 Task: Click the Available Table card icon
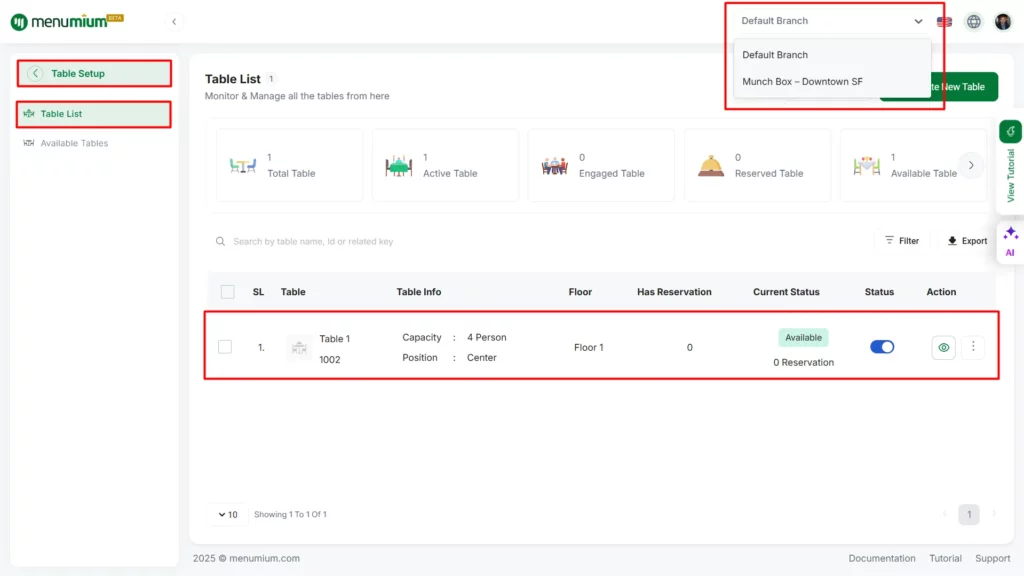[867, 166]
